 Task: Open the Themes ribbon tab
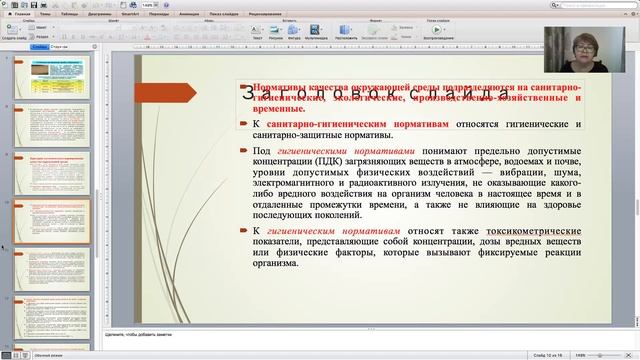45,14
